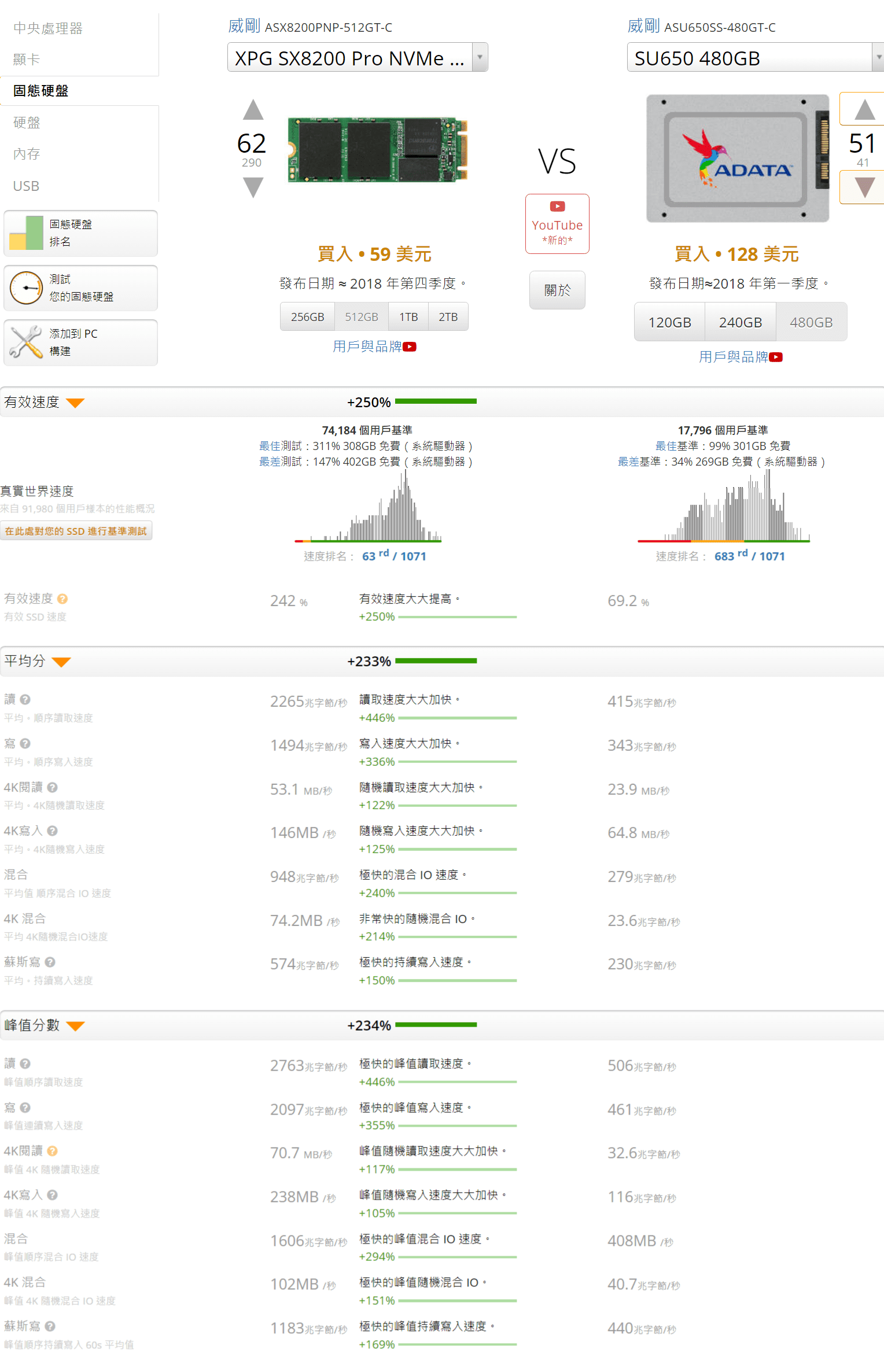
Task: Open the XPG SX8200 Pro NVMe dropdown
Action: (x=358, y=57)
